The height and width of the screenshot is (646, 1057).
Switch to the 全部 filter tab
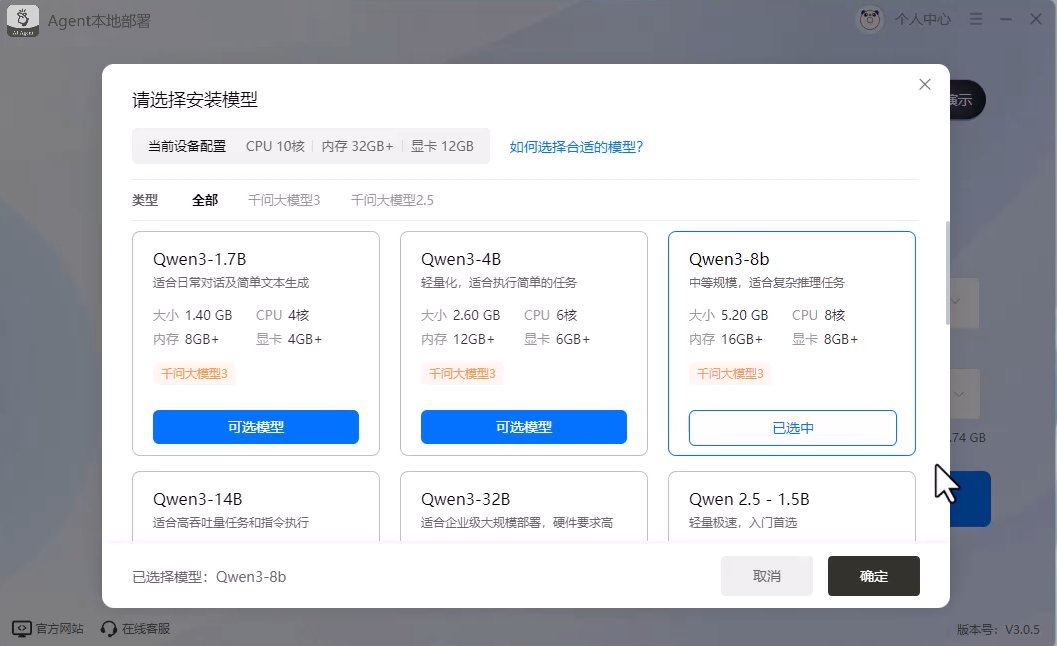205,200
